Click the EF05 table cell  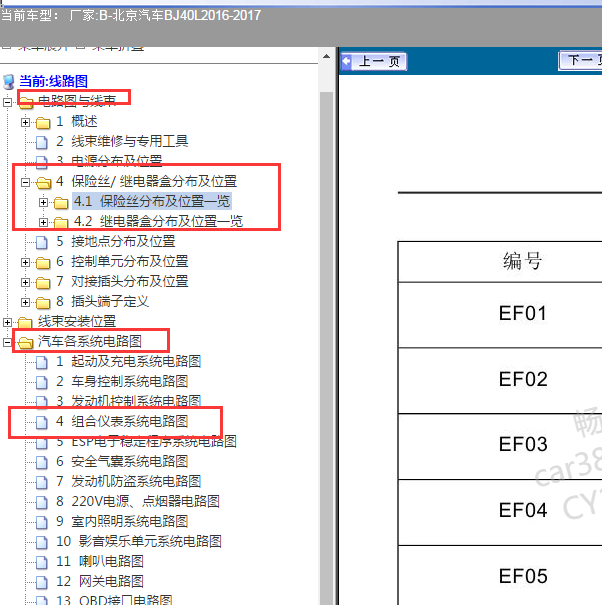tap(500, 575)
